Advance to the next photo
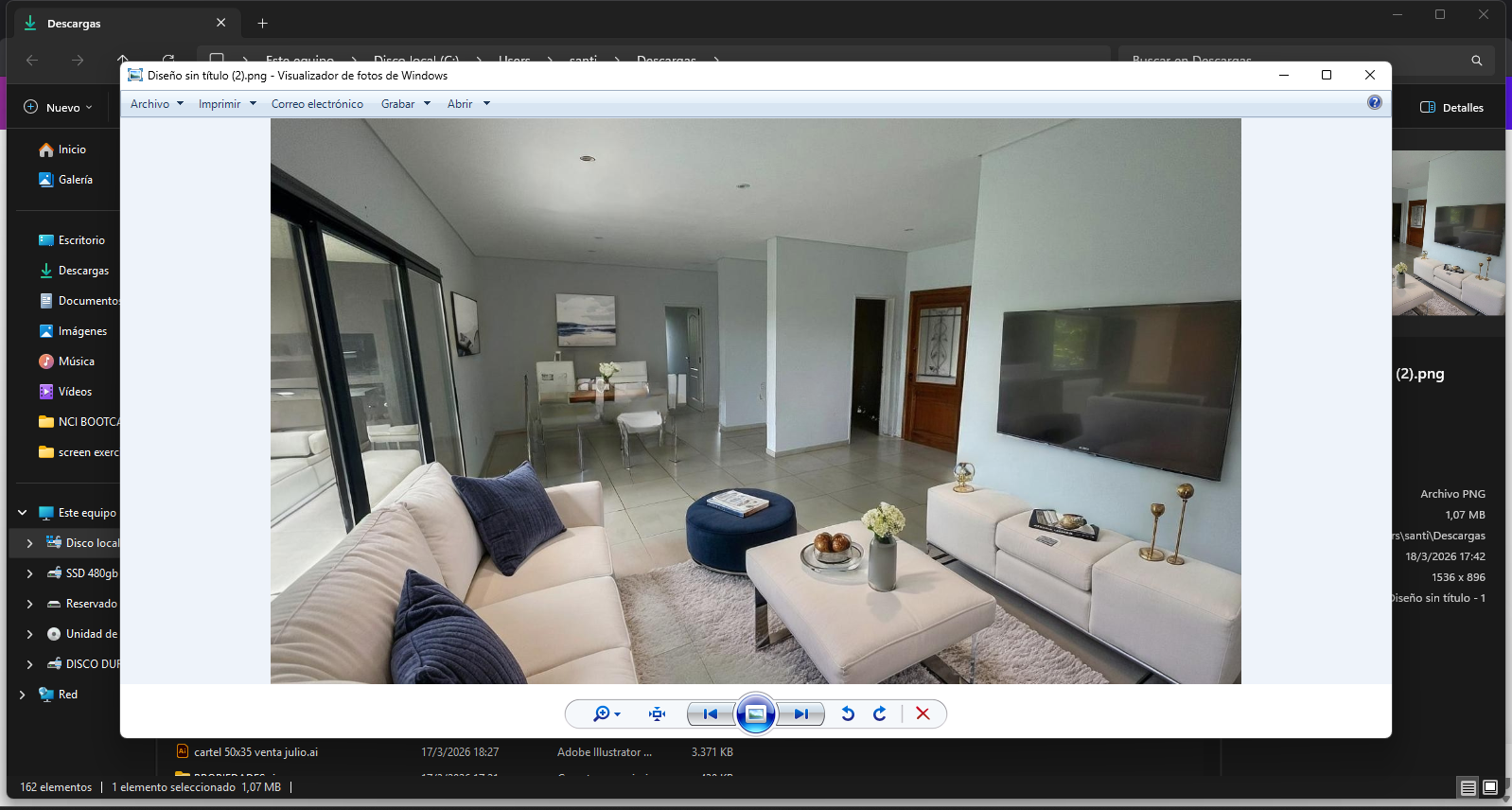The width and height of the screenshot is (1512, 810). tap(801, 714)
